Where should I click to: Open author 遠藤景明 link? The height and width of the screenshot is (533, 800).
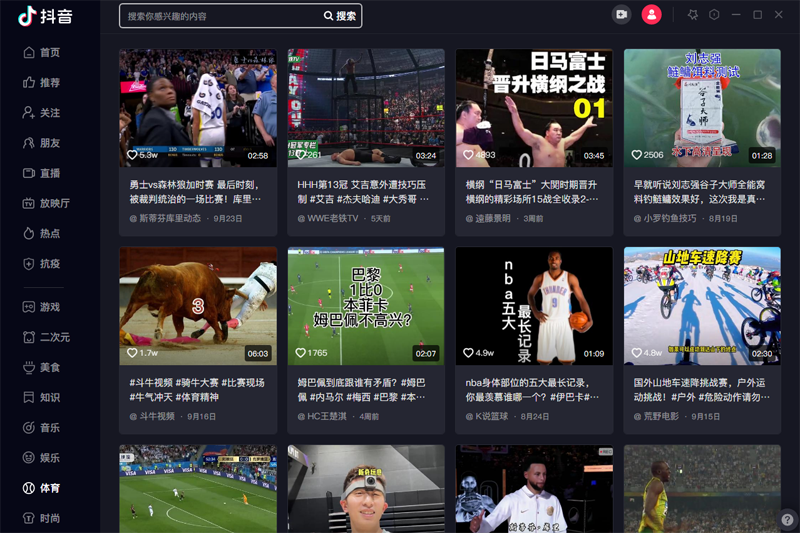(x=488, y=218)
